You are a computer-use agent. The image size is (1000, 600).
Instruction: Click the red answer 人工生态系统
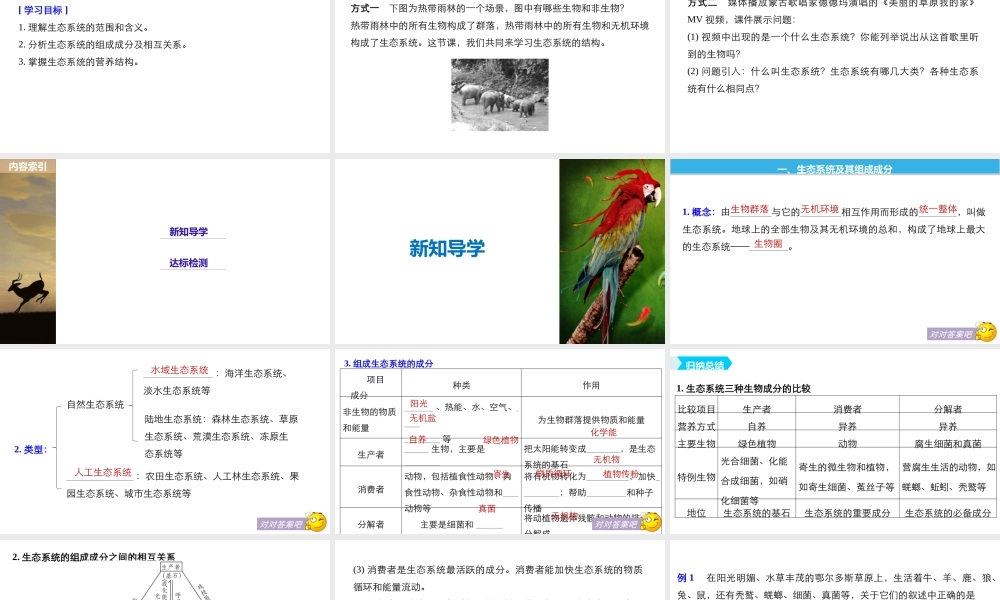tap(103, 472)
